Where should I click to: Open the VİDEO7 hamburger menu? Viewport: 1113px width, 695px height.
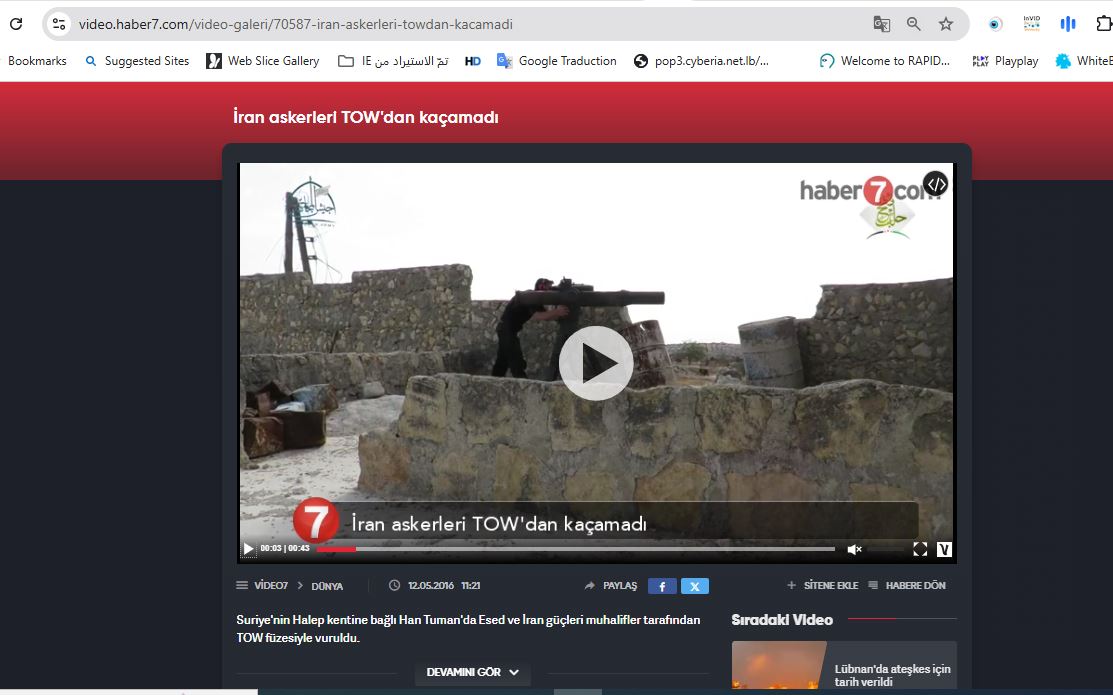pos(242,586)
